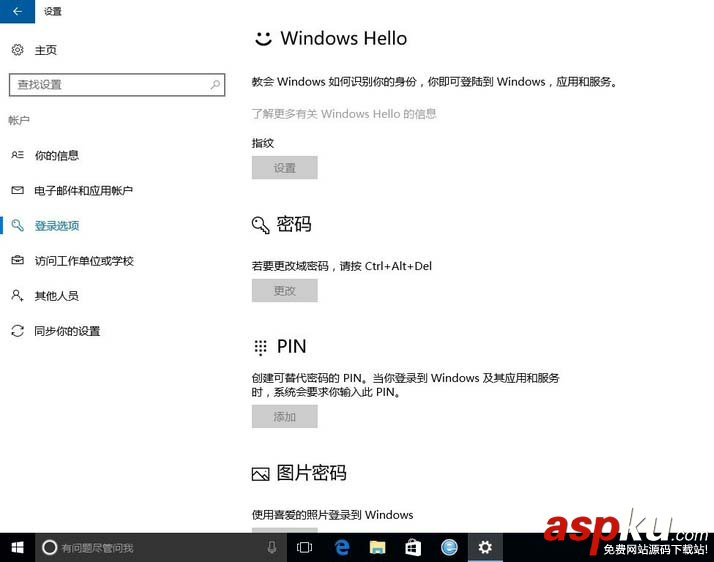This screenshot has height=562, width=714.
Task: Go to 其他人员 settings
Action: coord(57,296)
